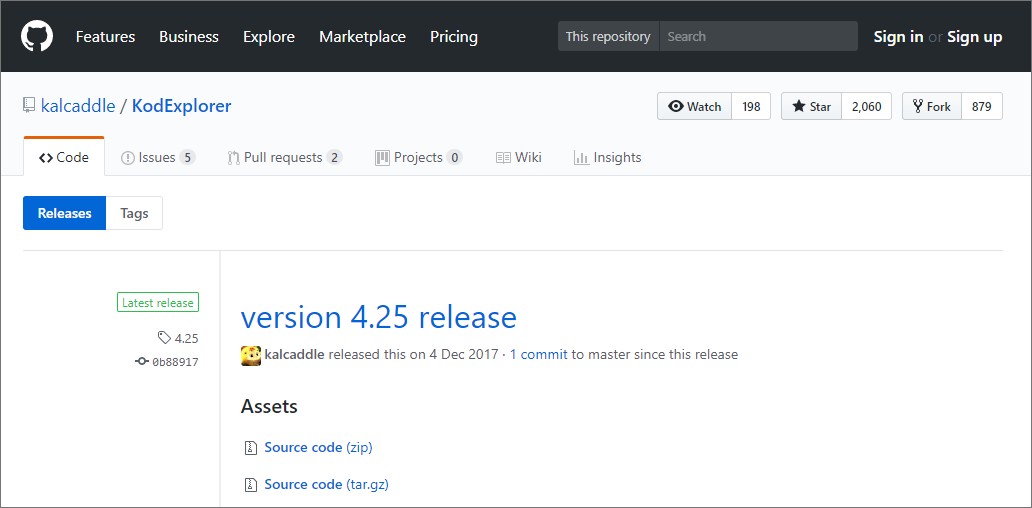This screenshot has height=508, width=1032.
Task: Click kalcaddle's avatar image
Action: click(251, 355)
